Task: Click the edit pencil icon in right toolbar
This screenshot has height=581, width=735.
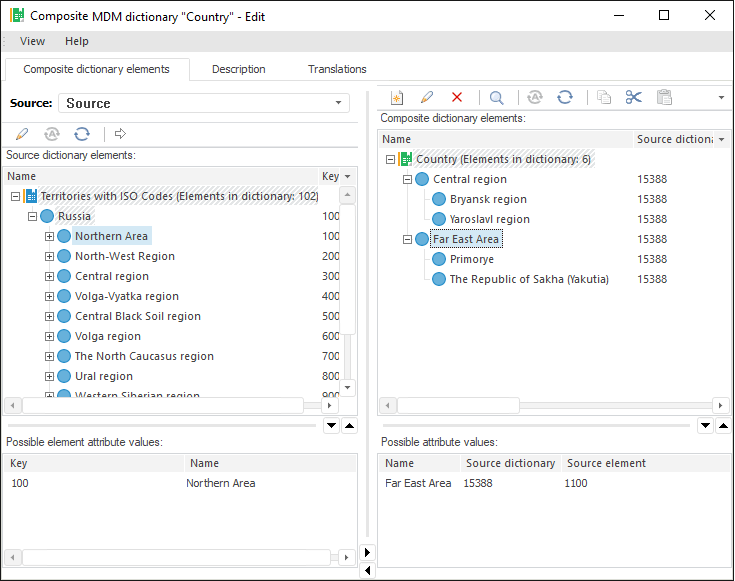Action: 427,97
